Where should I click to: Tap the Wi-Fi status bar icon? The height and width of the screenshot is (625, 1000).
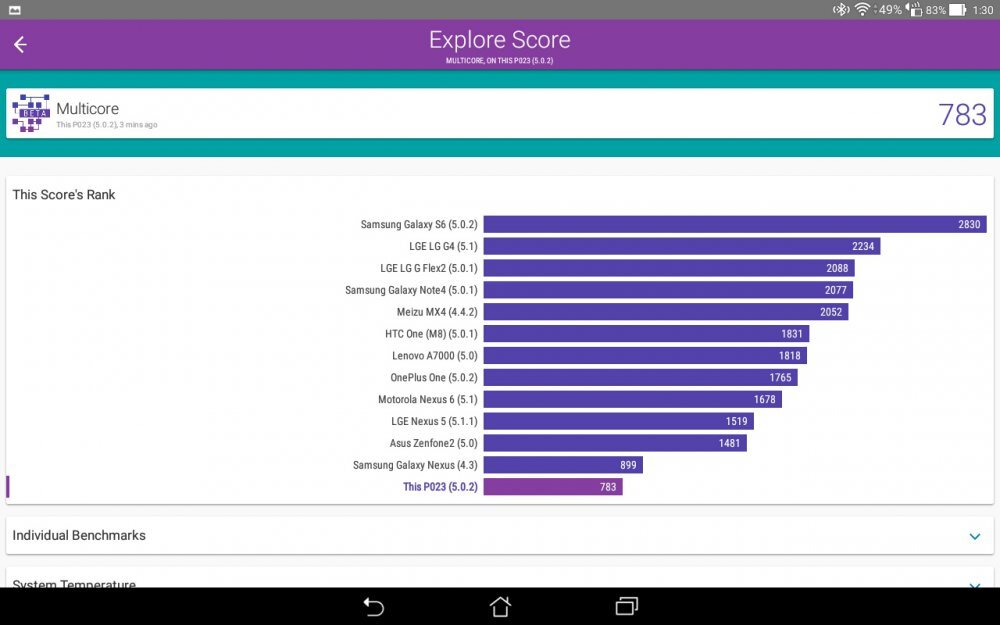pyautogui.click(x=862, y=9)
